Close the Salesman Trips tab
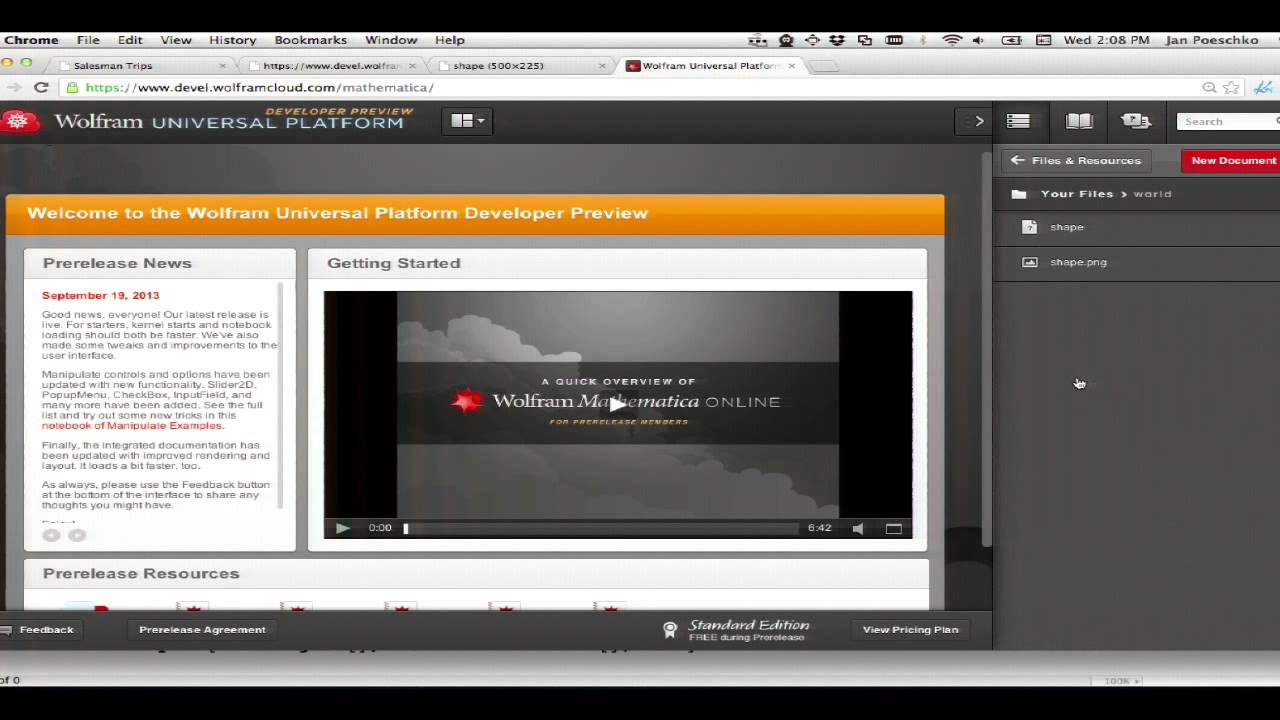The image size is (1280, 720). point(222,66)
